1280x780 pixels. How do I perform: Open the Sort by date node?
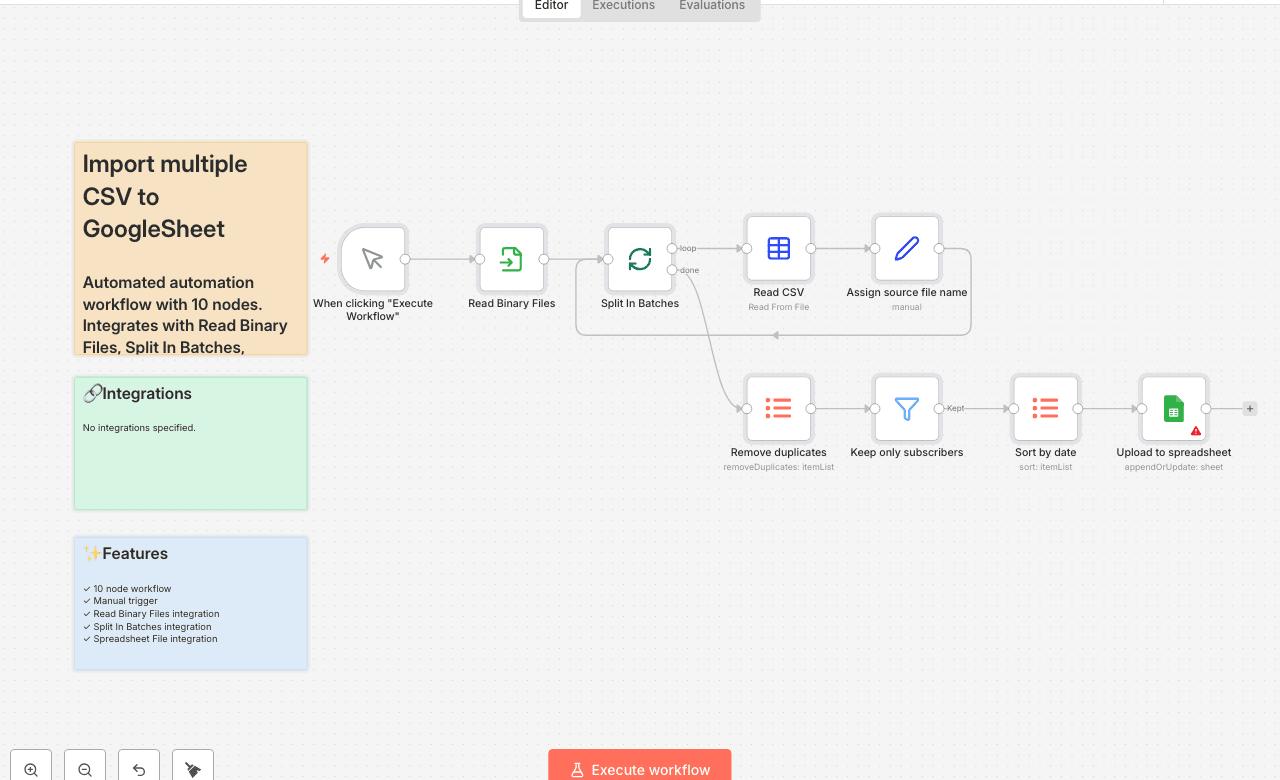point(1045,409)
